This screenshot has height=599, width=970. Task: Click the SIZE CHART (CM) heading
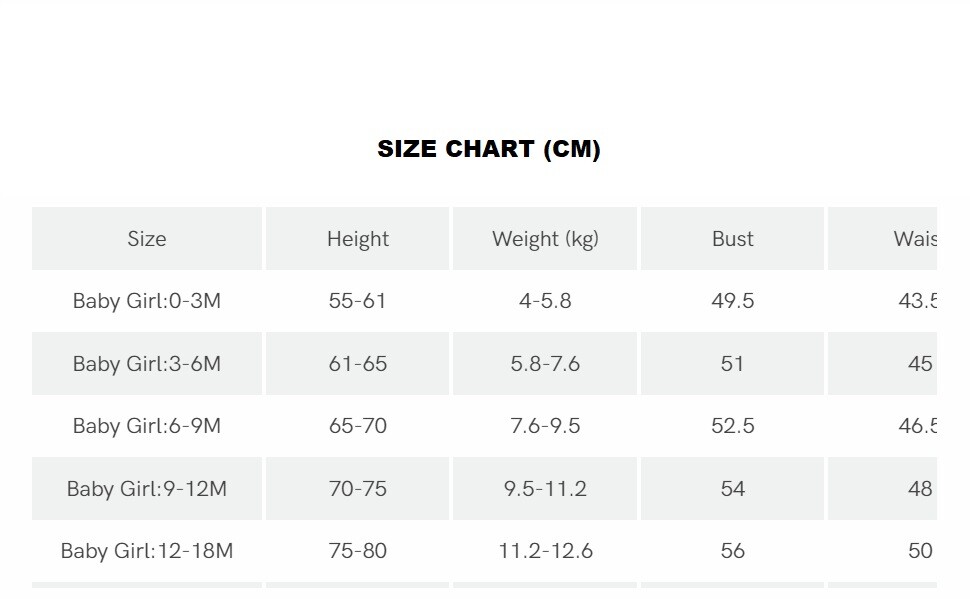pos(488,149)
